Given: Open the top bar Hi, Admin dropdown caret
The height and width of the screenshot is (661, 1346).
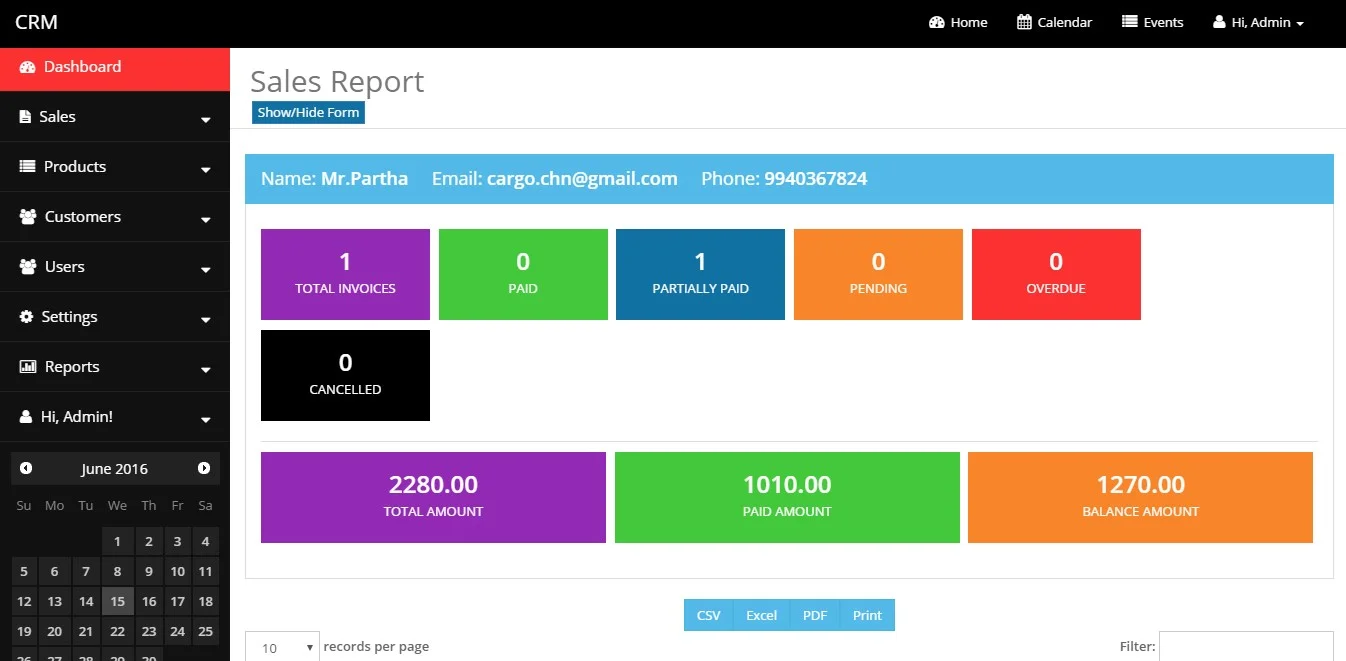Looking at the screenshot, I should coord(1300,24).
